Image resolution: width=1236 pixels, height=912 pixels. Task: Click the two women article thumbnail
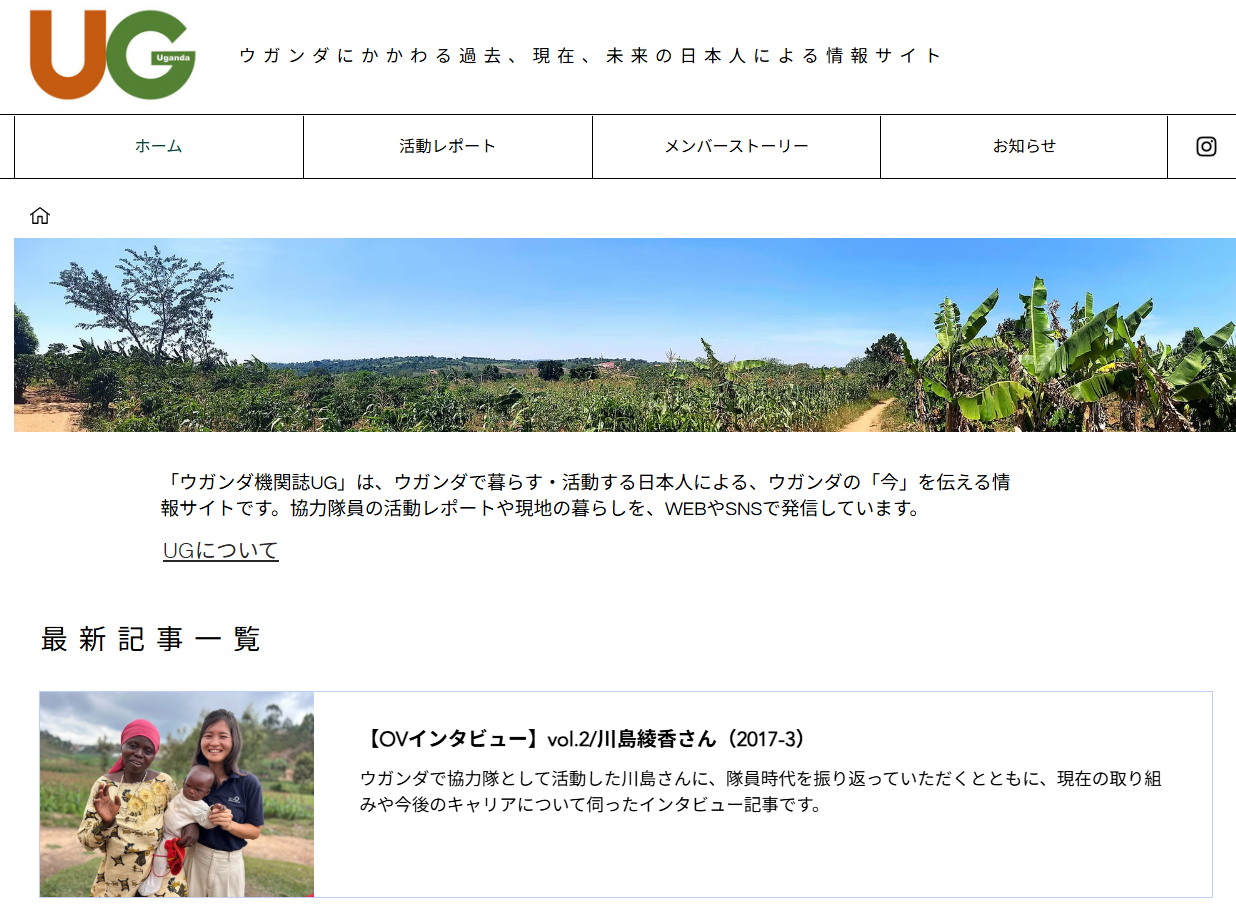pyautogui.click(x=177, y=794)
